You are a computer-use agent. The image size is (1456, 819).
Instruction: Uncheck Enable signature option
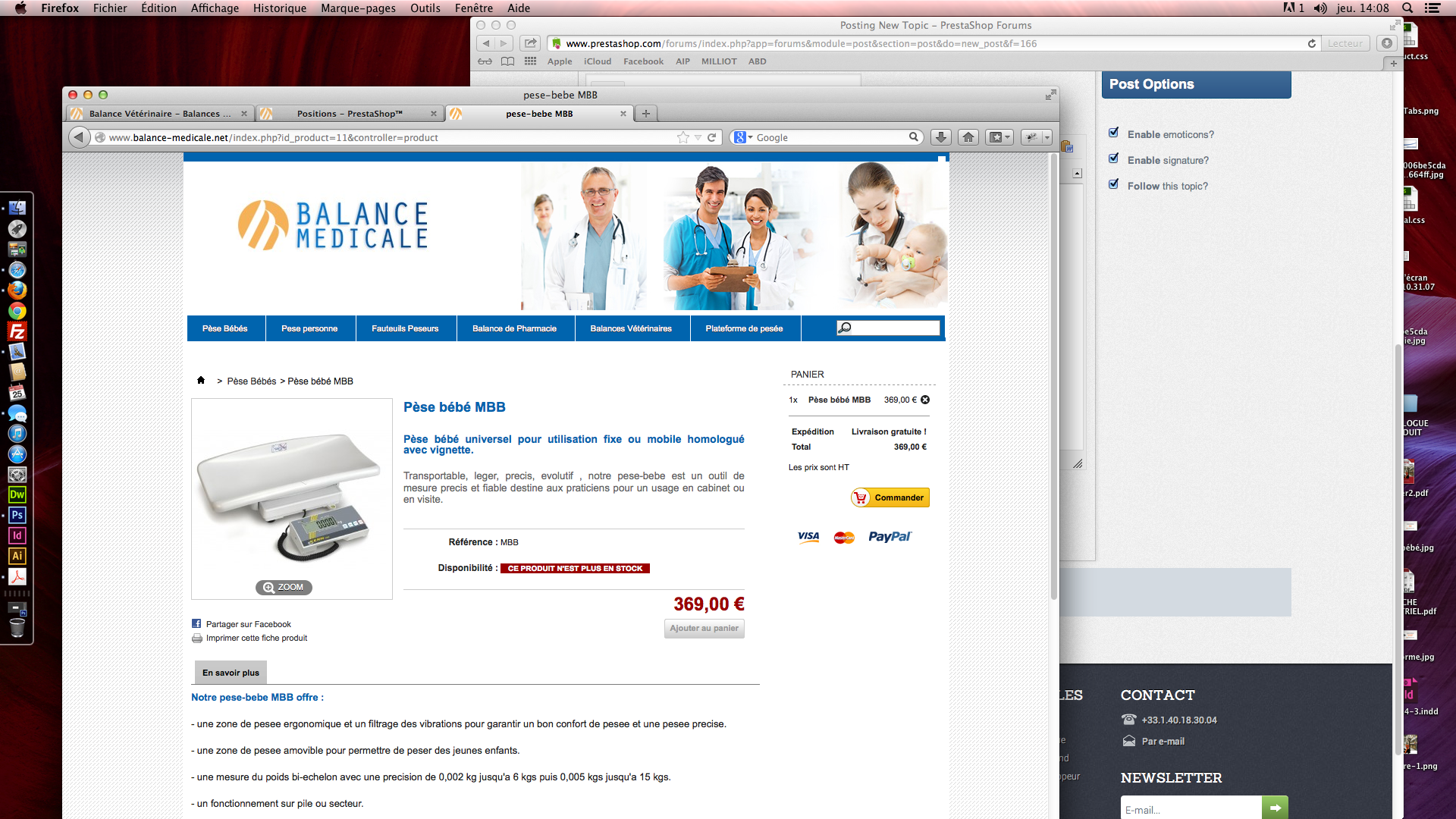point(1114,158)
